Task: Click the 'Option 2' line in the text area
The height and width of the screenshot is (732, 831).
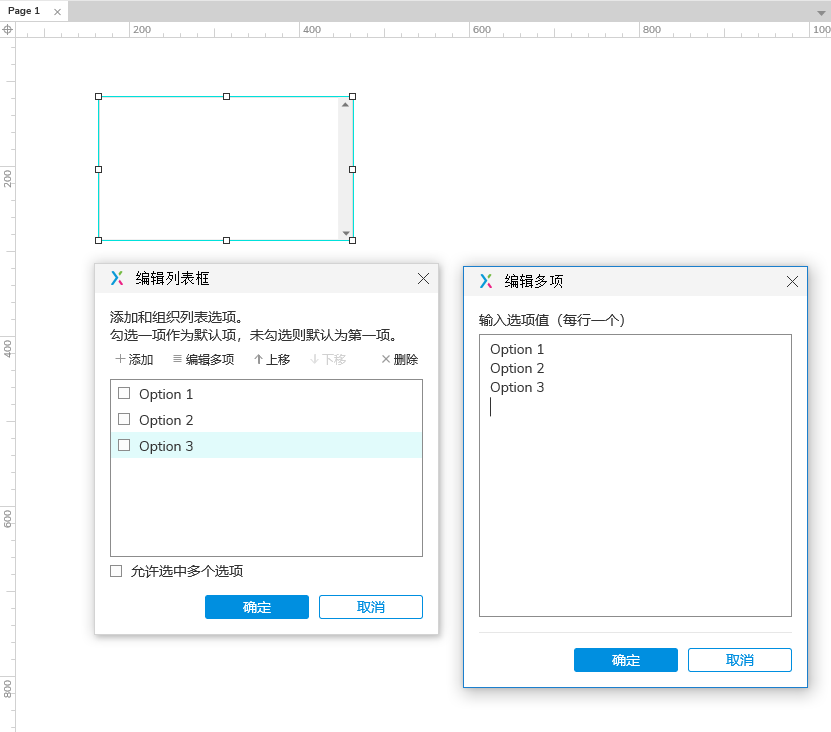Action: 517,368
